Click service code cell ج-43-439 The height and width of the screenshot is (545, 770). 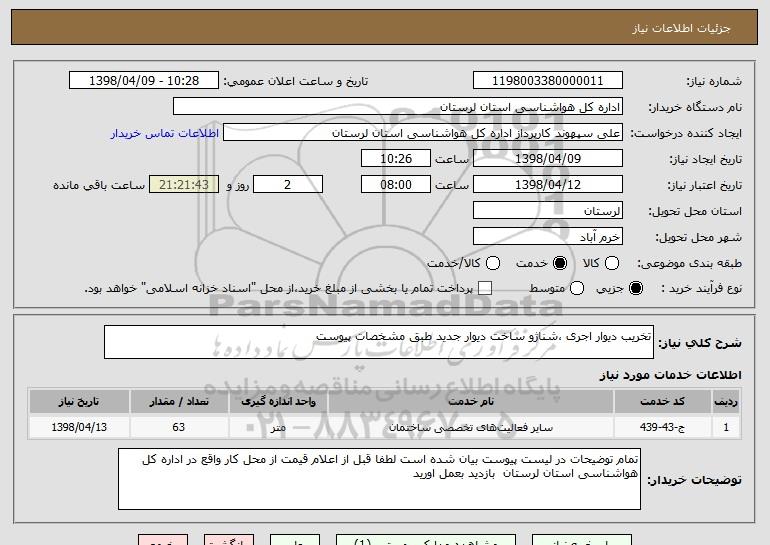point(662,427)
